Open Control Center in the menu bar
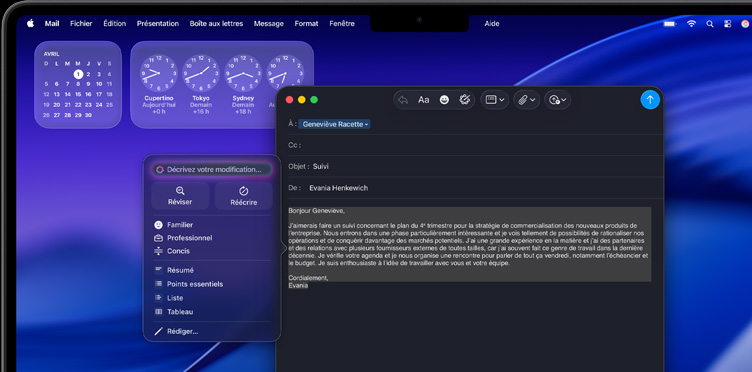752x372 pixels. (728, 23)
